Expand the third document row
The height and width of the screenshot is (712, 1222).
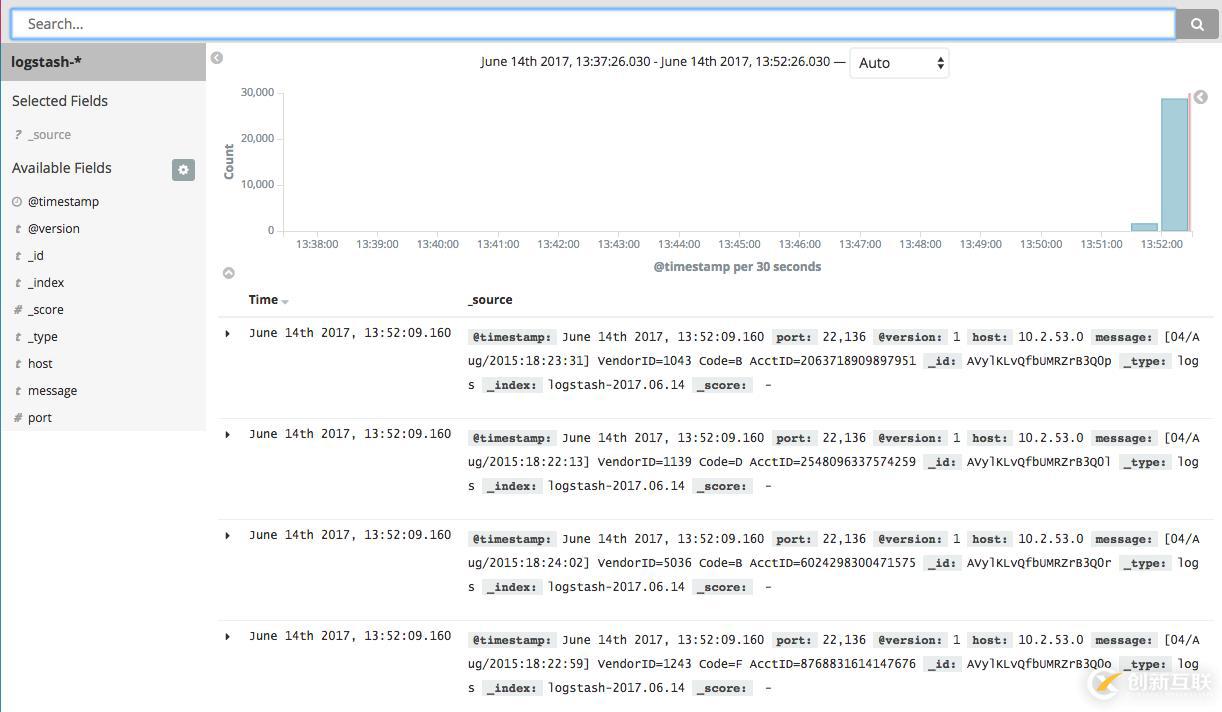(x=227, y=536)
